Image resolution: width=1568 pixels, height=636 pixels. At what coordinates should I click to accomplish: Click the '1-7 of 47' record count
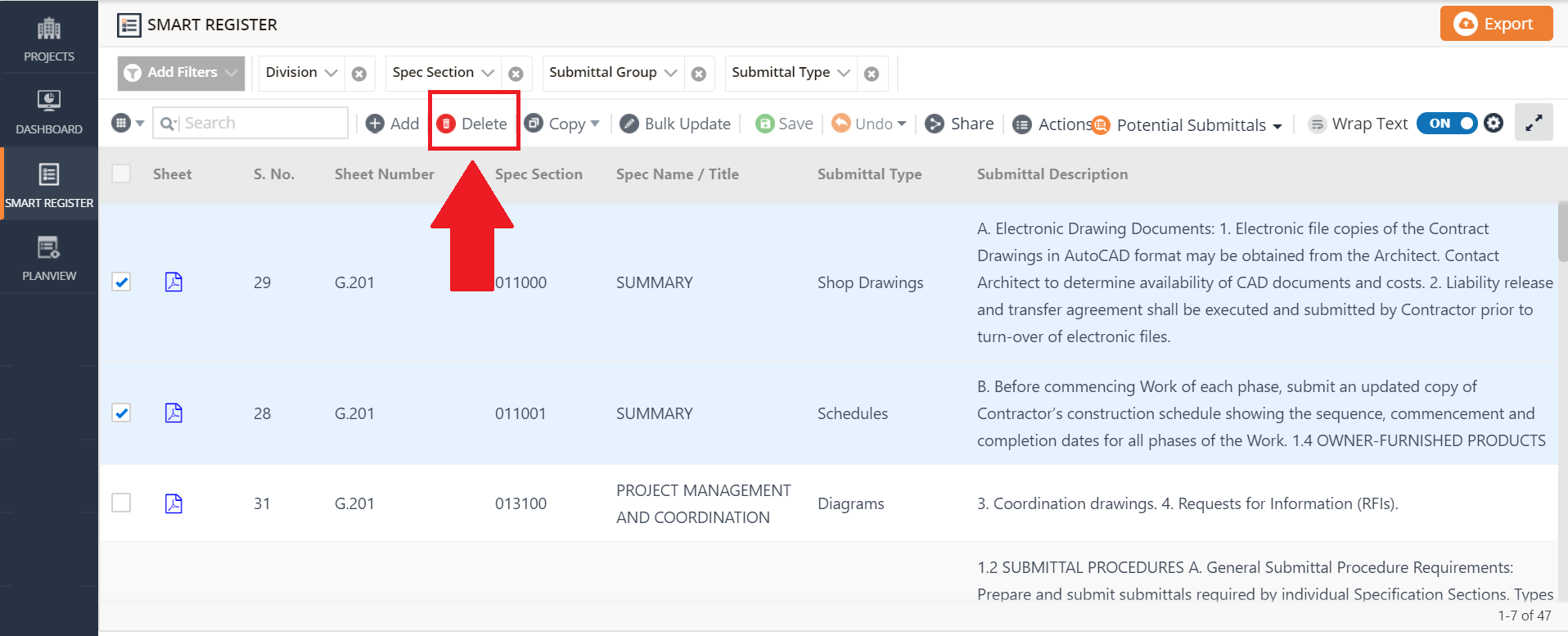tap(1524, 616)
